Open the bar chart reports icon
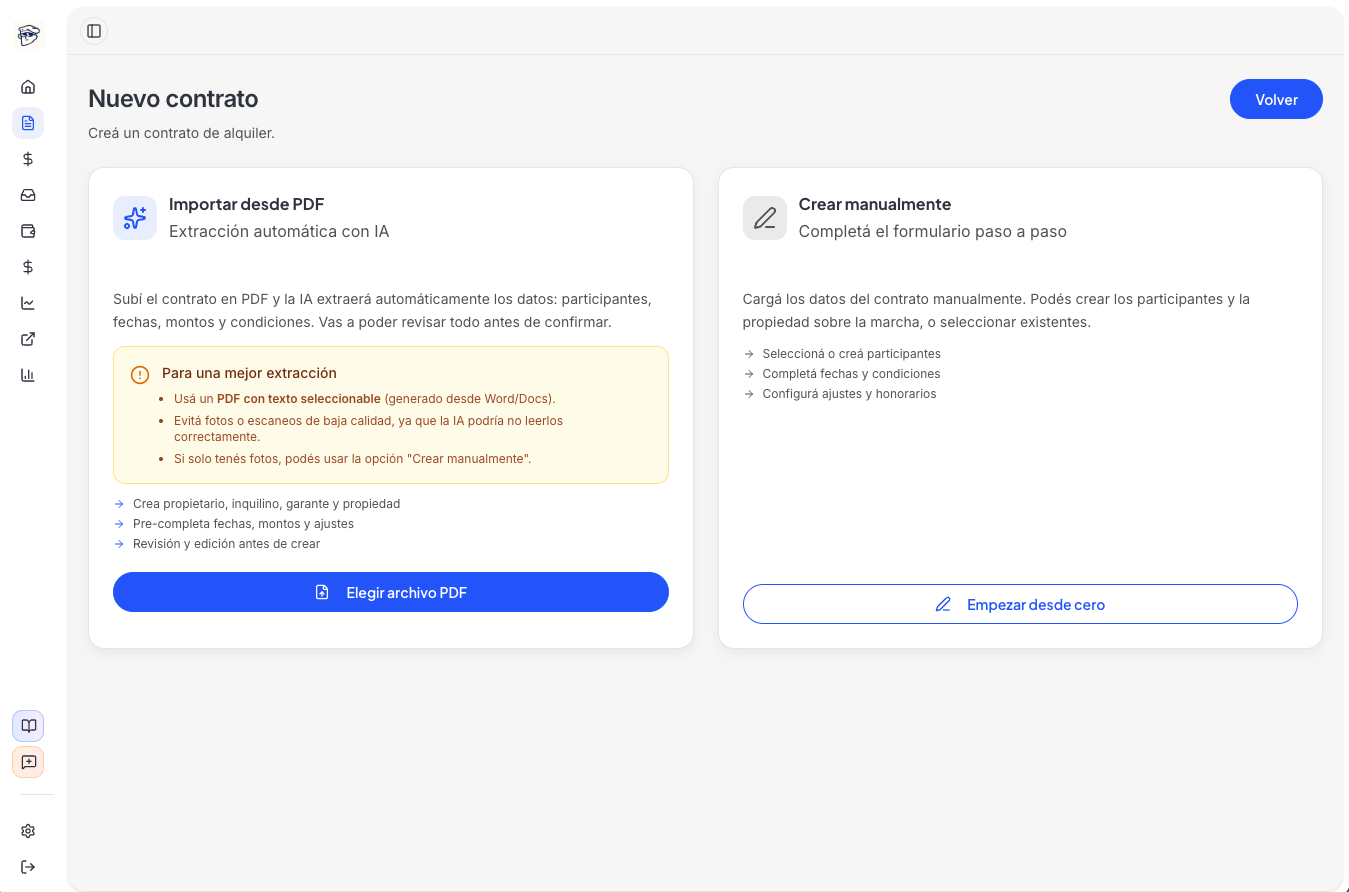Viewport: 1349px width, 892px height. pos(28,374)
